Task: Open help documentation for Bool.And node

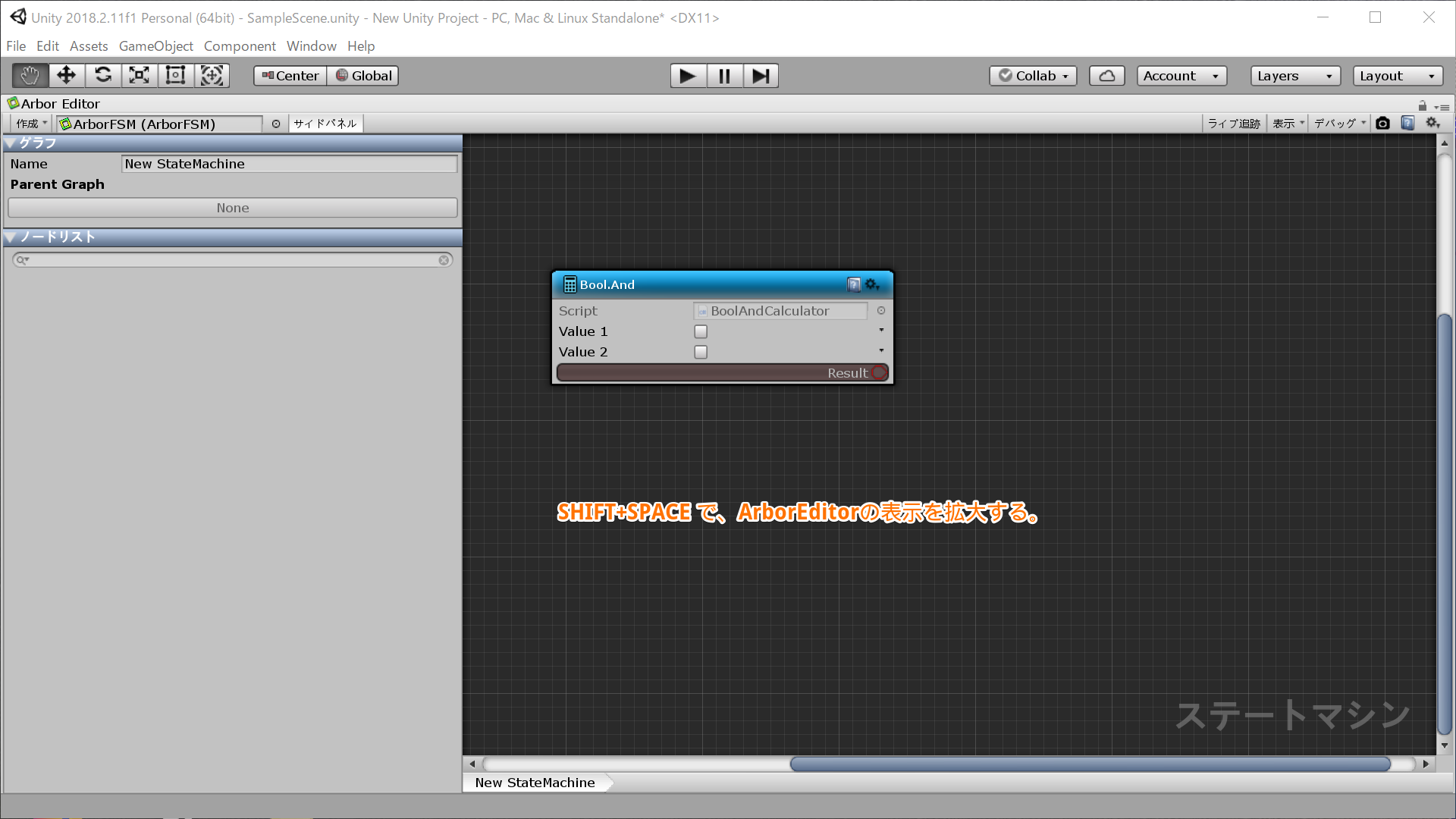Action: 853,284
